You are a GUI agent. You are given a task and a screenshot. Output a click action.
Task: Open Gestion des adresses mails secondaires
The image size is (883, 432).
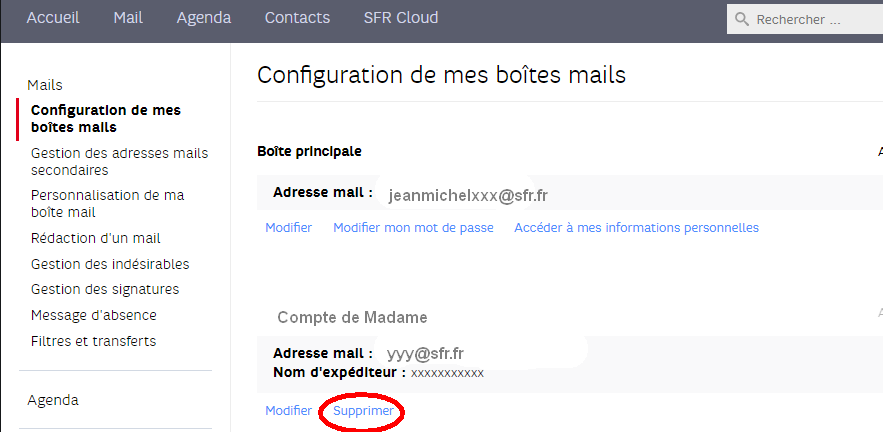[119, 161]
